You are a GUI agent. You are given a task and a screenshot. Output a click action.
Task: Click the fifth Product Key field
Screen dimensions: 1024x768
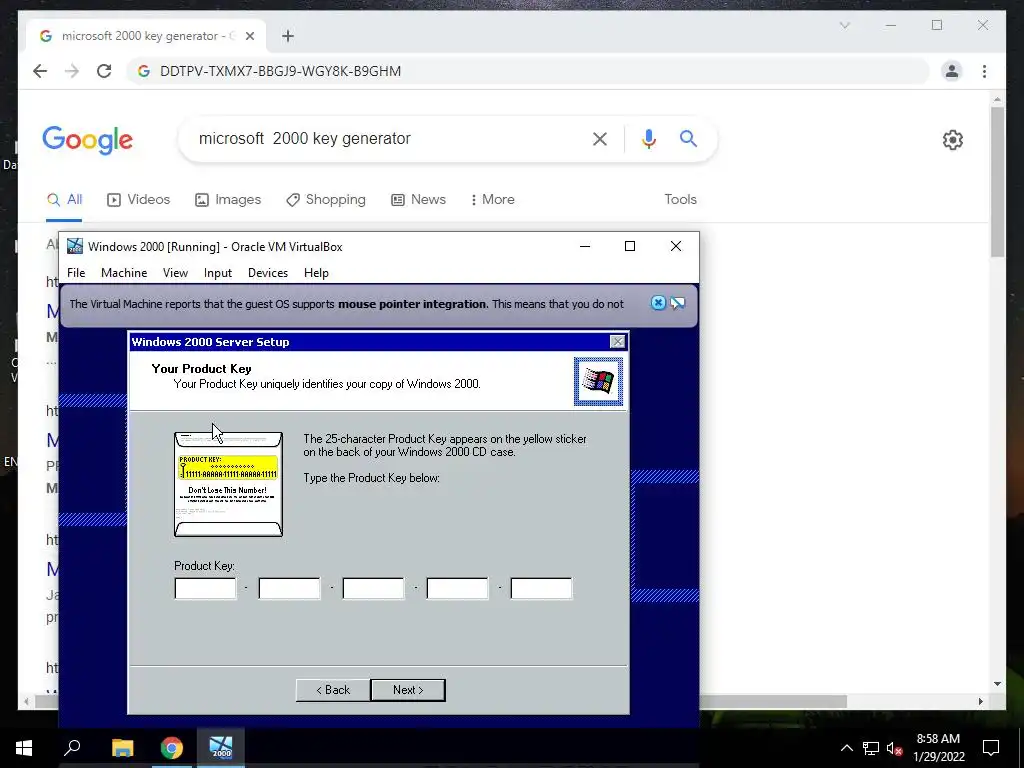(x=541, y=588)
